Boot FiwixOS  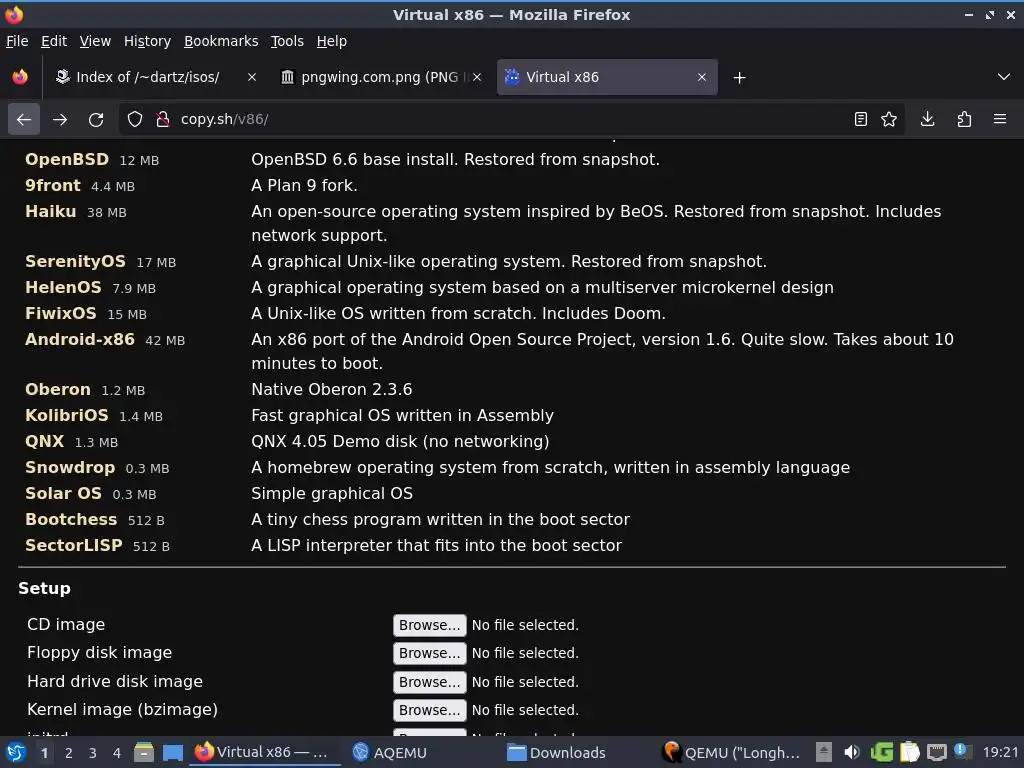(61, 313)
